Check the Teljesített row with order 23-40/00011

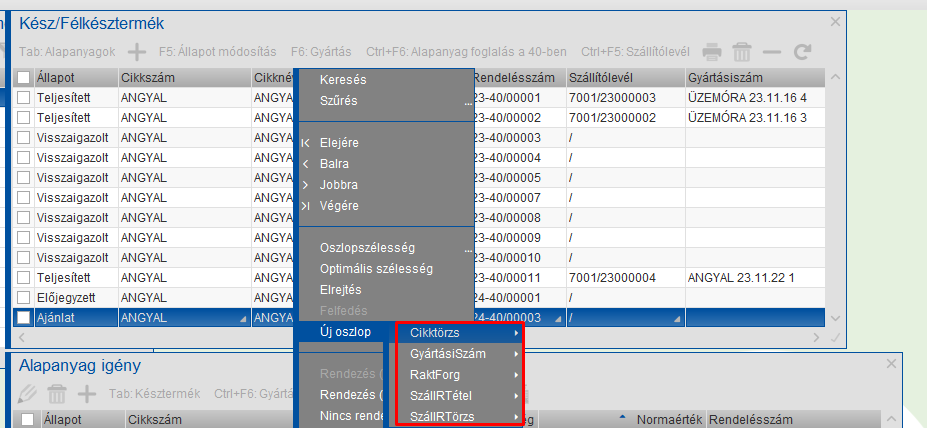pos(23,277)
